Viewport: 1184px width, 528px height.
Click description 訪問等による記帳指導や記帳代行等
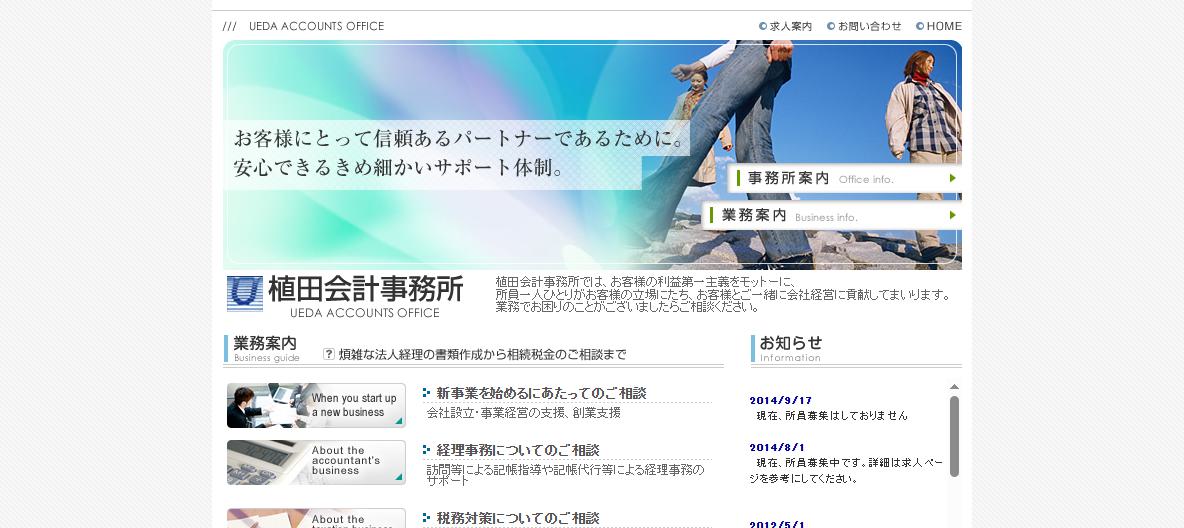[566, 475]
